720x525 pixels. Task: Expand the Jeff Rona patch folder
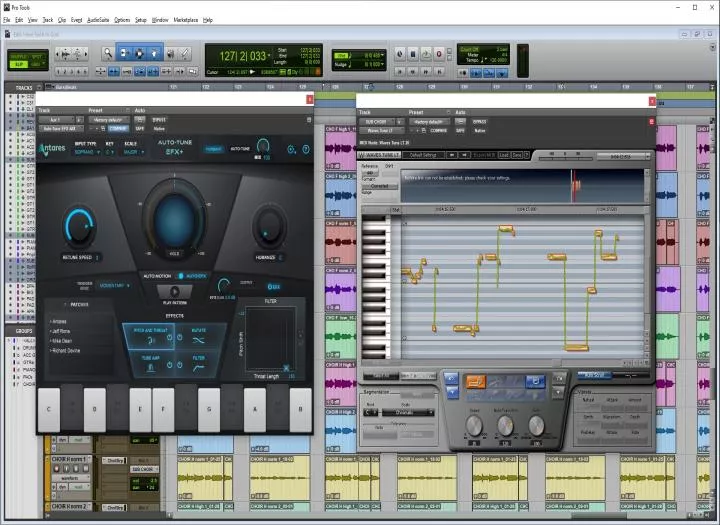[61, 331]
